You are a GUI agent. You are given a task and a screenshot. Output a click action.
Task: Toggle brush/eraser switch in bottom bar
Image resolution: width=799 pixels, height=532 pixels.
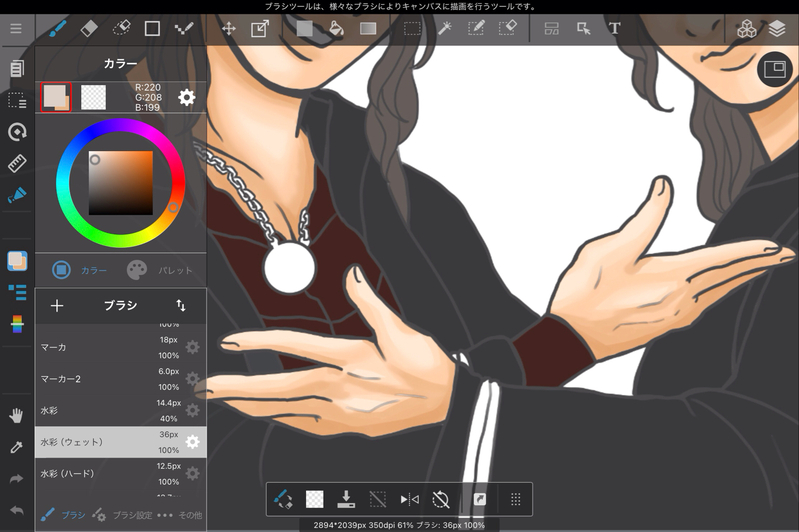(283, 499)
